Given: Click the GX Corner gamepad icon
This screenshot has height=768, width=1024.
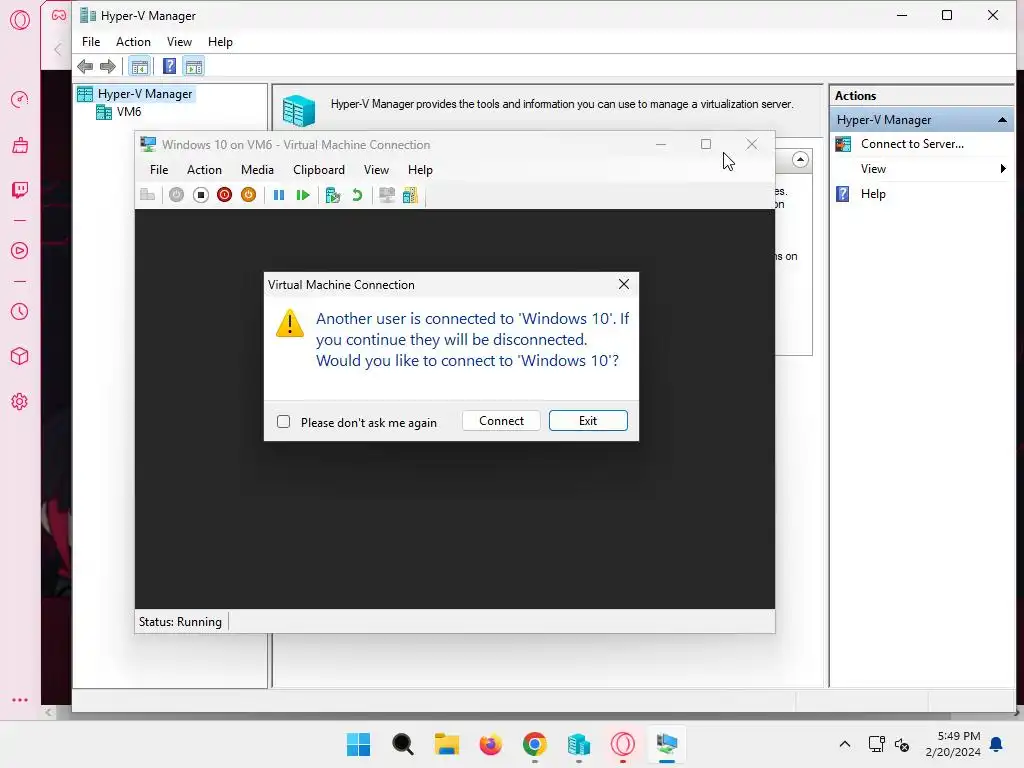Looking at the screenshot, I should (59, 15).
